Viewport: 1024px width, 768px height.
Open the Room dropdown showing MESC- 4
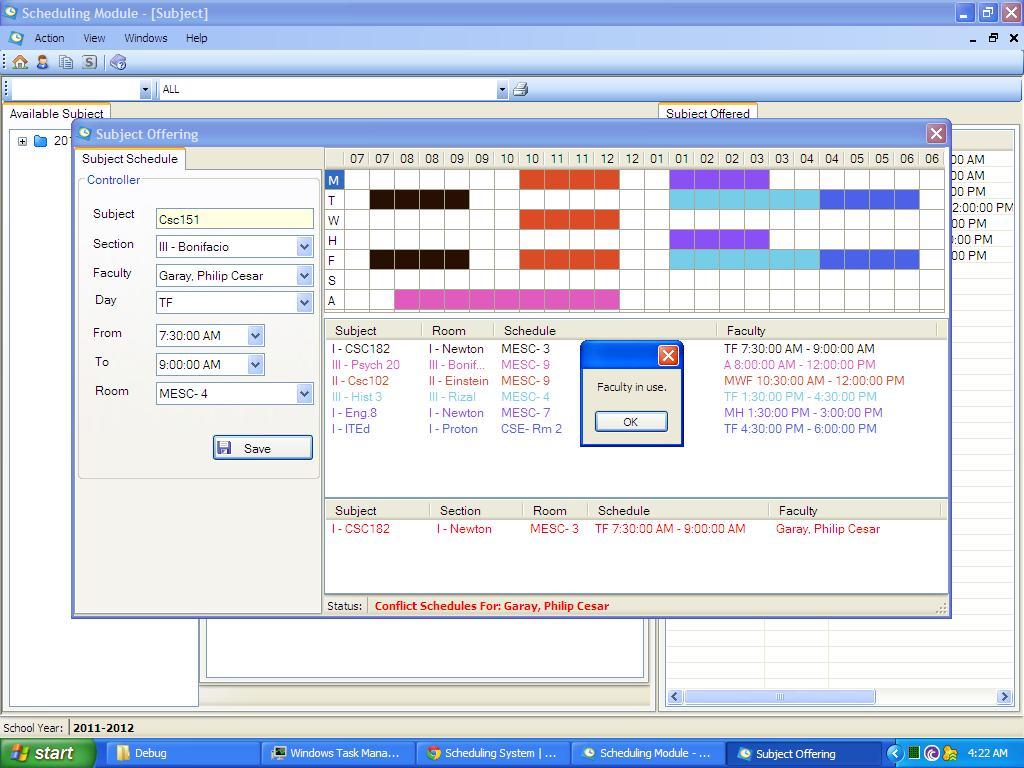point(304,394)
